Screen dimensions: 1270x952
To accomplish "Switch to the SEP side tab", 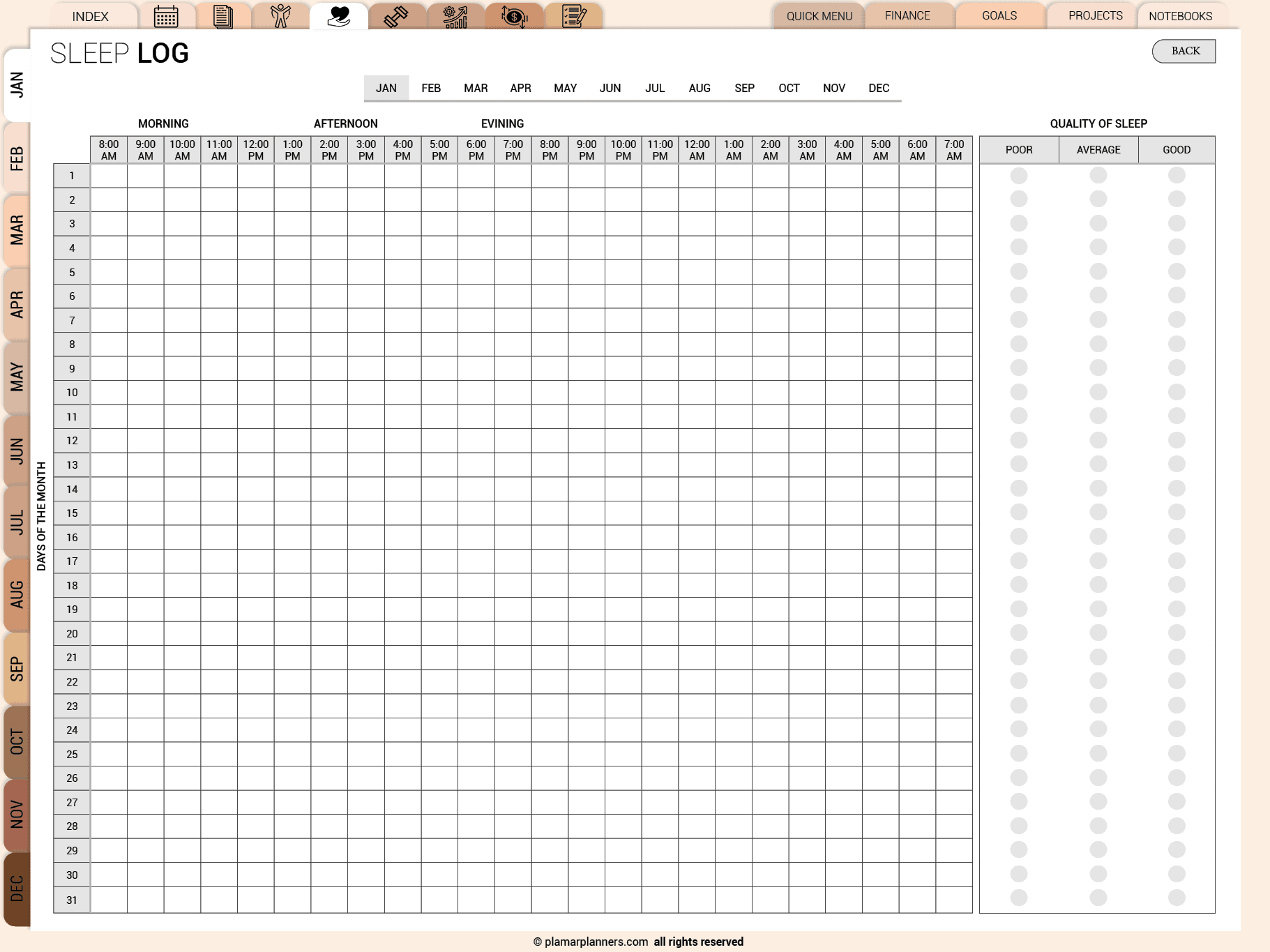I will (x=17, y=668).
